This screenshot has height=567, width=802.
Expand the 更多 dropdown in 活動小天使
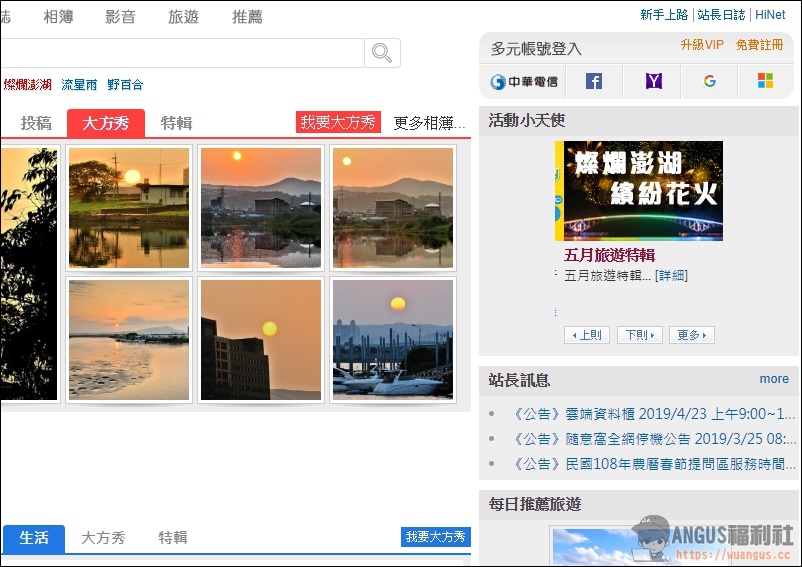click(691, 335)
